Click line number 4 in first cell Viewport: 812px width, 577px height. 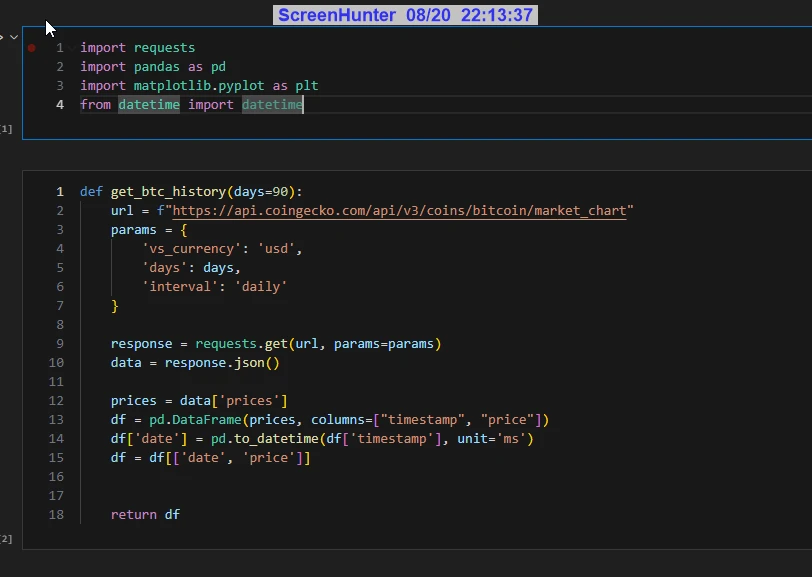coord(60,105)
